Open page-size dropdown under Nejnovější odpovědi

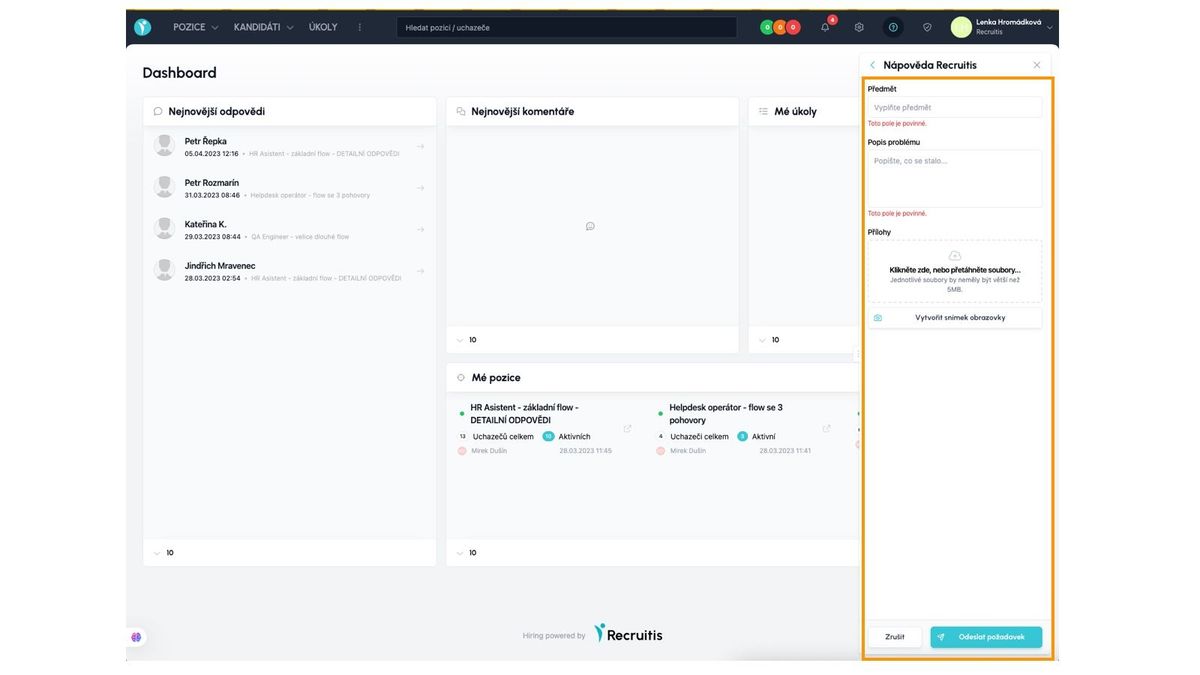163,553
